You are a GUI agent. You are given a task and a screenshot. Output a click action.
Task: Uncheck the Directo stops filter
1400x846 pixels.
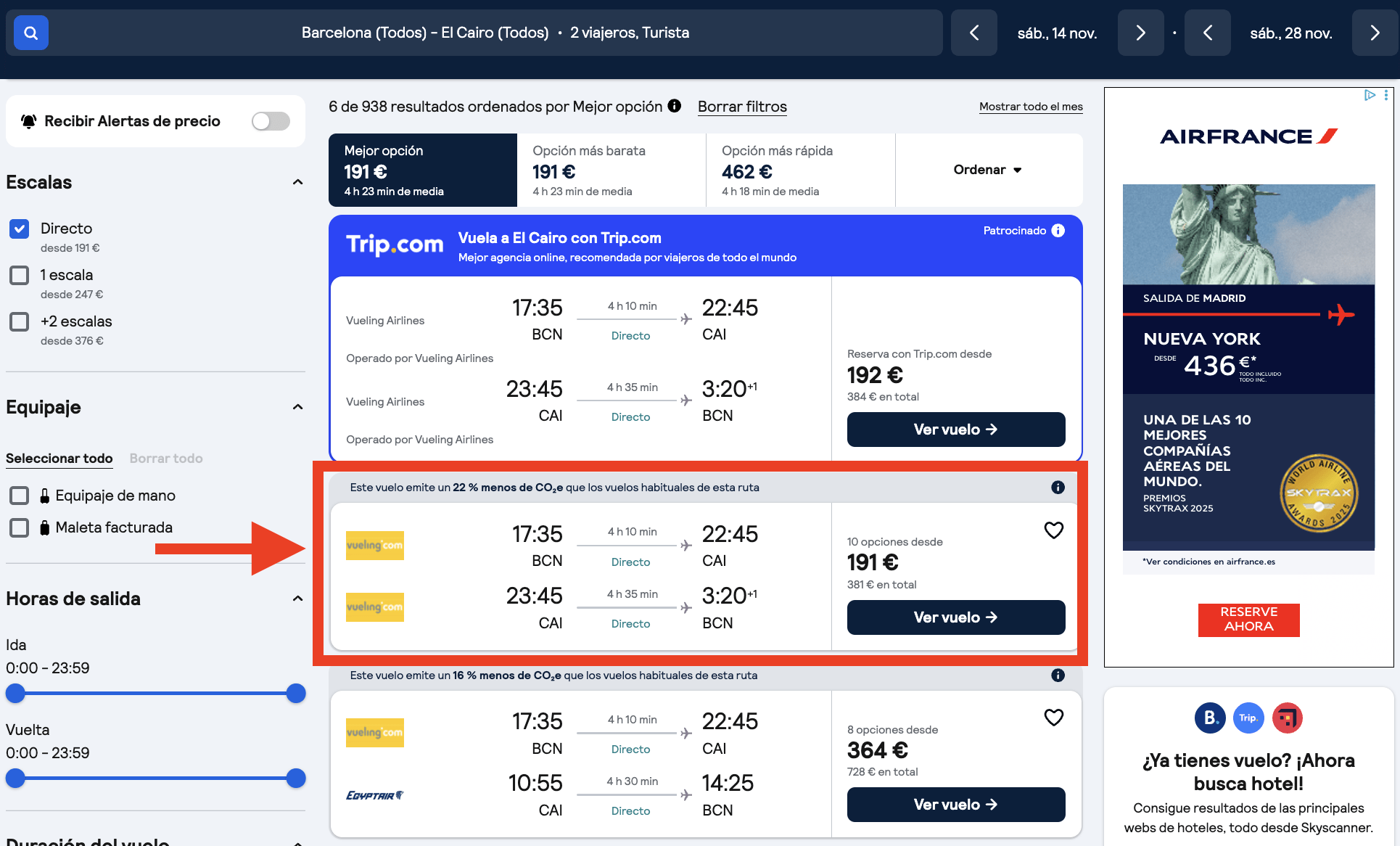(19, 229)
